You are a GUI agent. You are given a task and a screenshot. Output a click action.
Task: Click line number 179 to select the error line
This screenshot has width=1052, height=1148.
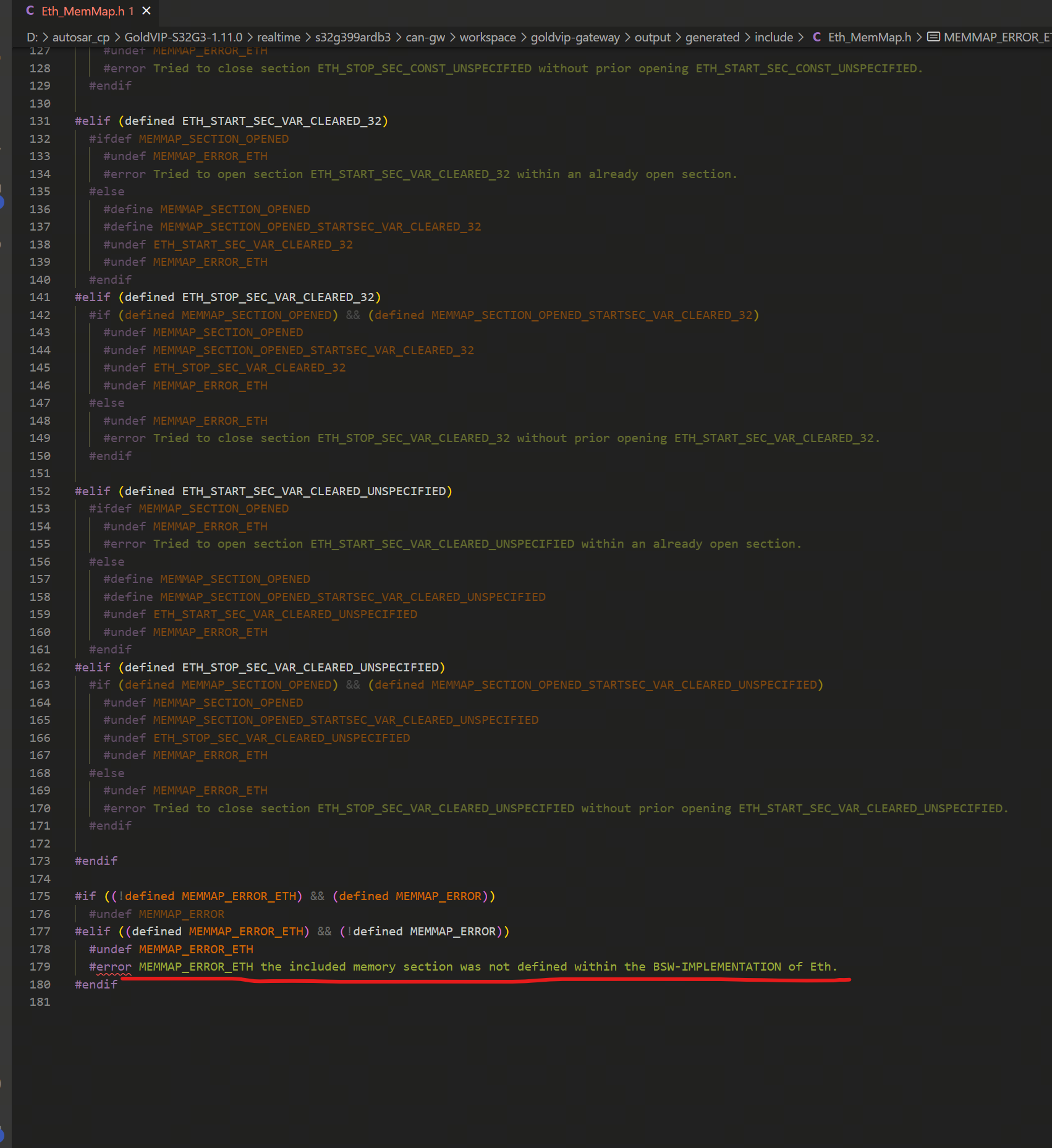40,966
